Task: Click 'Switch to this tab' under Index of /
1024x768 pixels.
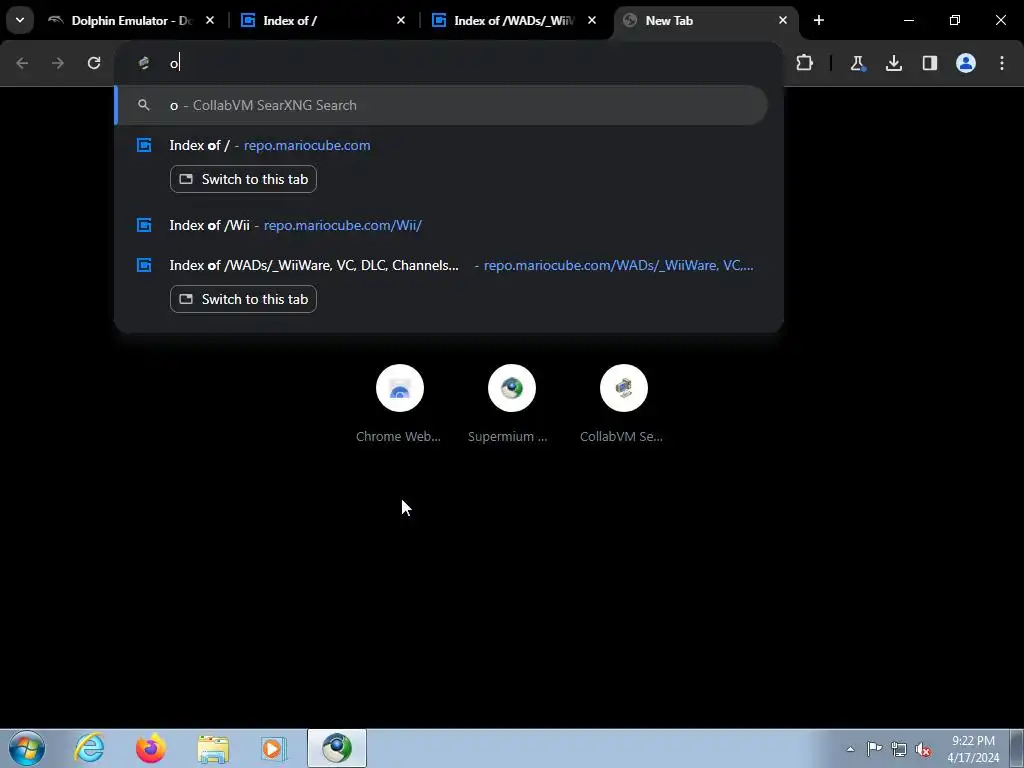Action: (x=243, y=179)
